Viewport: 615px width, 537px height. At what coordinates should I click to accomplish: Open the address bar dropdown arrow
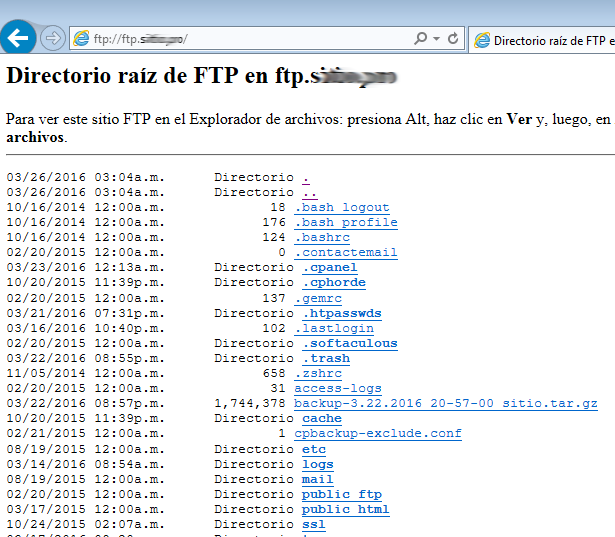[x=437, y=39]
